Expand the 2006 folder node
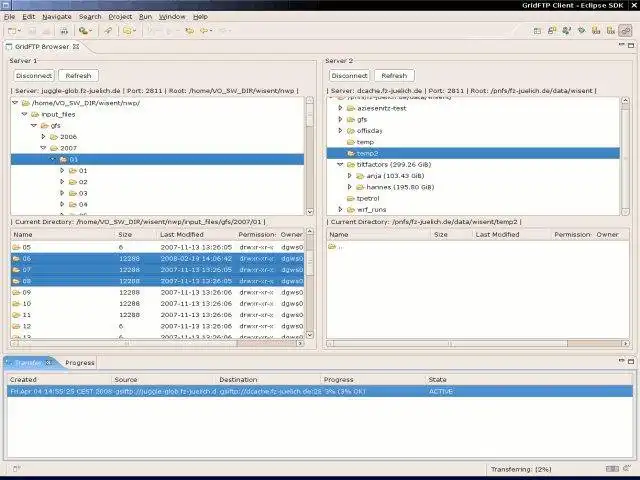This screenshot has height=480, width=640. (43, 137)
